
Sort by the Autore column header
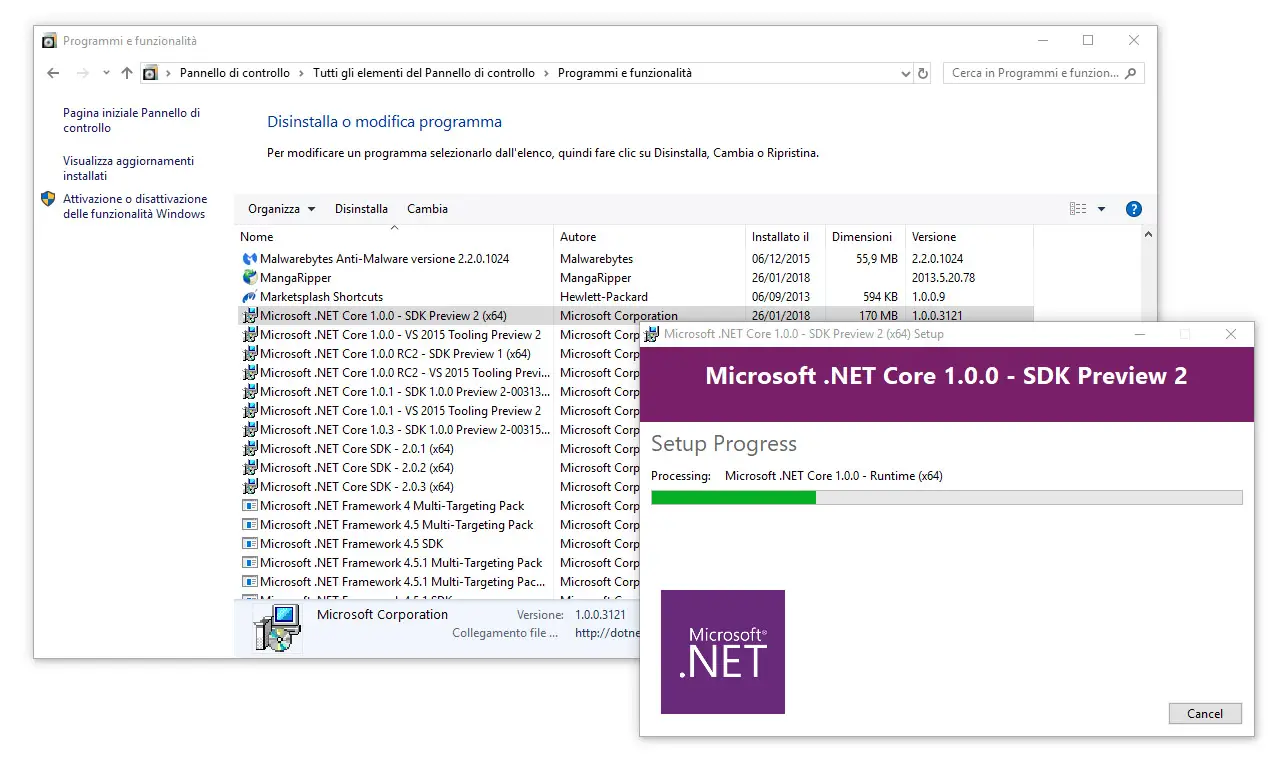[x=649, y=237]
